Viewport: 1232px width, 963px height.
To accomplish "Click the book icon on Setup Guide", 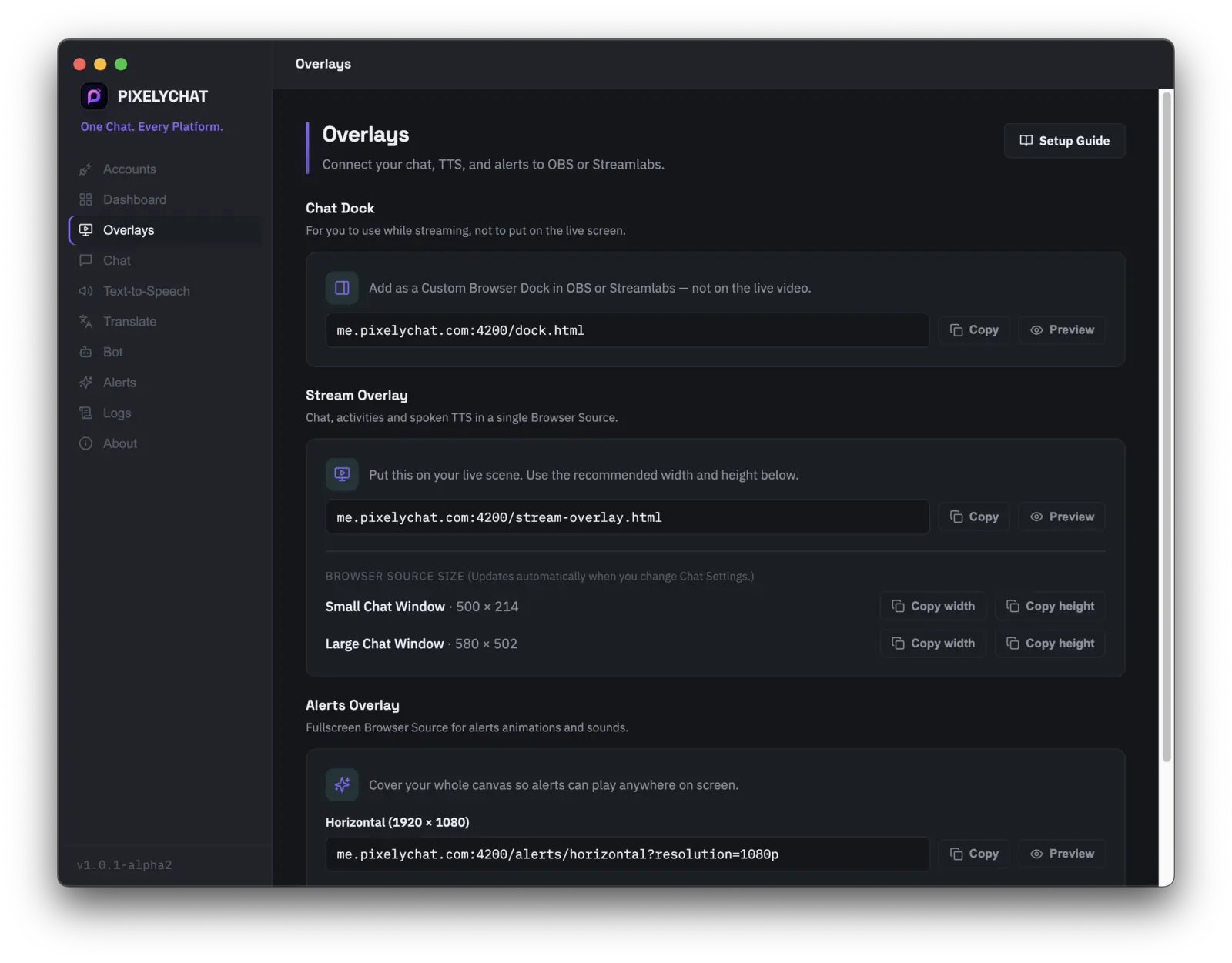I will click(x=1026, y=141).
